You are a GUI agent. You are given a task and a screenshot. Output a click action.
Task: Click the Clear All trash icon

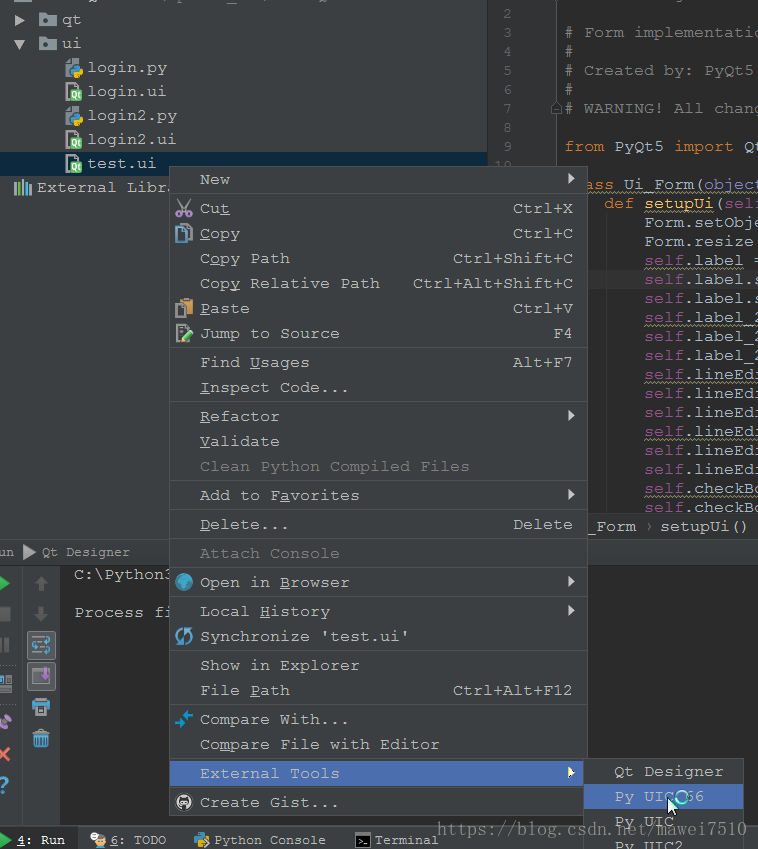[41, 739]
